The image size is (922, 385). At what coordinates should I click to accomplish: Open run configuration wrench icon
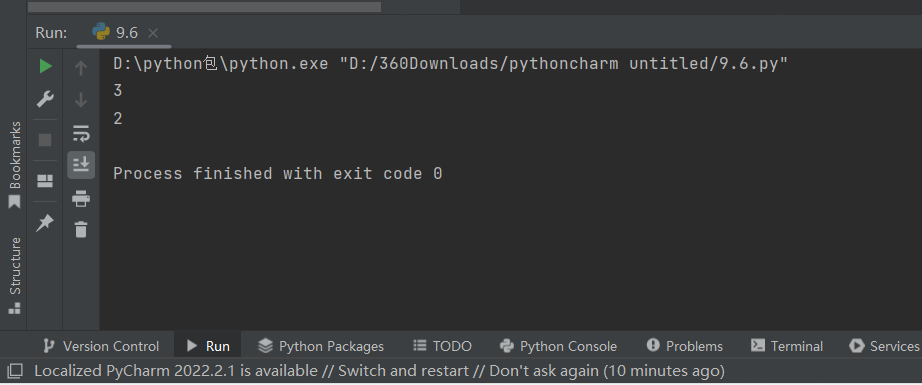point(45,99)
